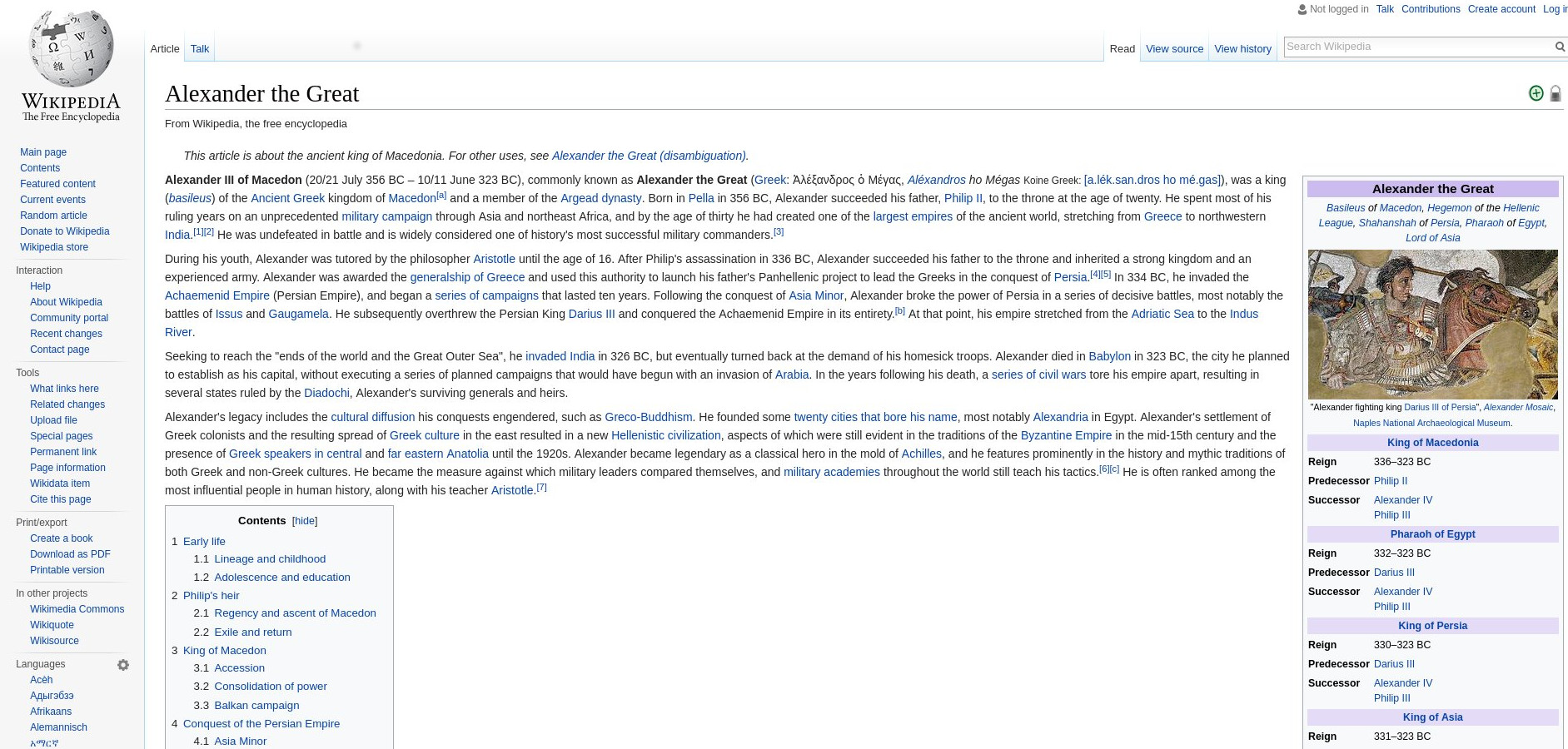Click into the Search Wikipedia field
This screenshot has height=749, width=1568.
(1417, 47)
